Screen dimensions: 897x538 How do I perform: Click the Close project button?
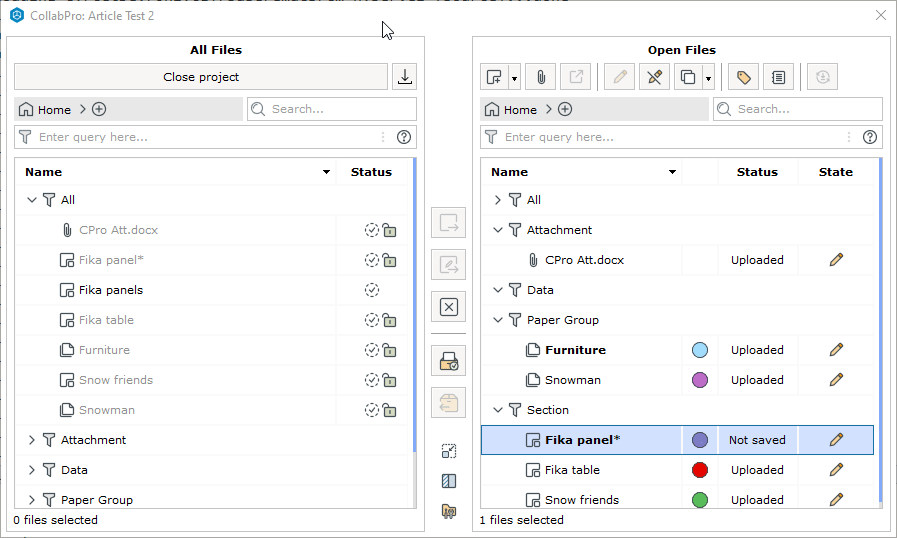click(x=201, y=77)
